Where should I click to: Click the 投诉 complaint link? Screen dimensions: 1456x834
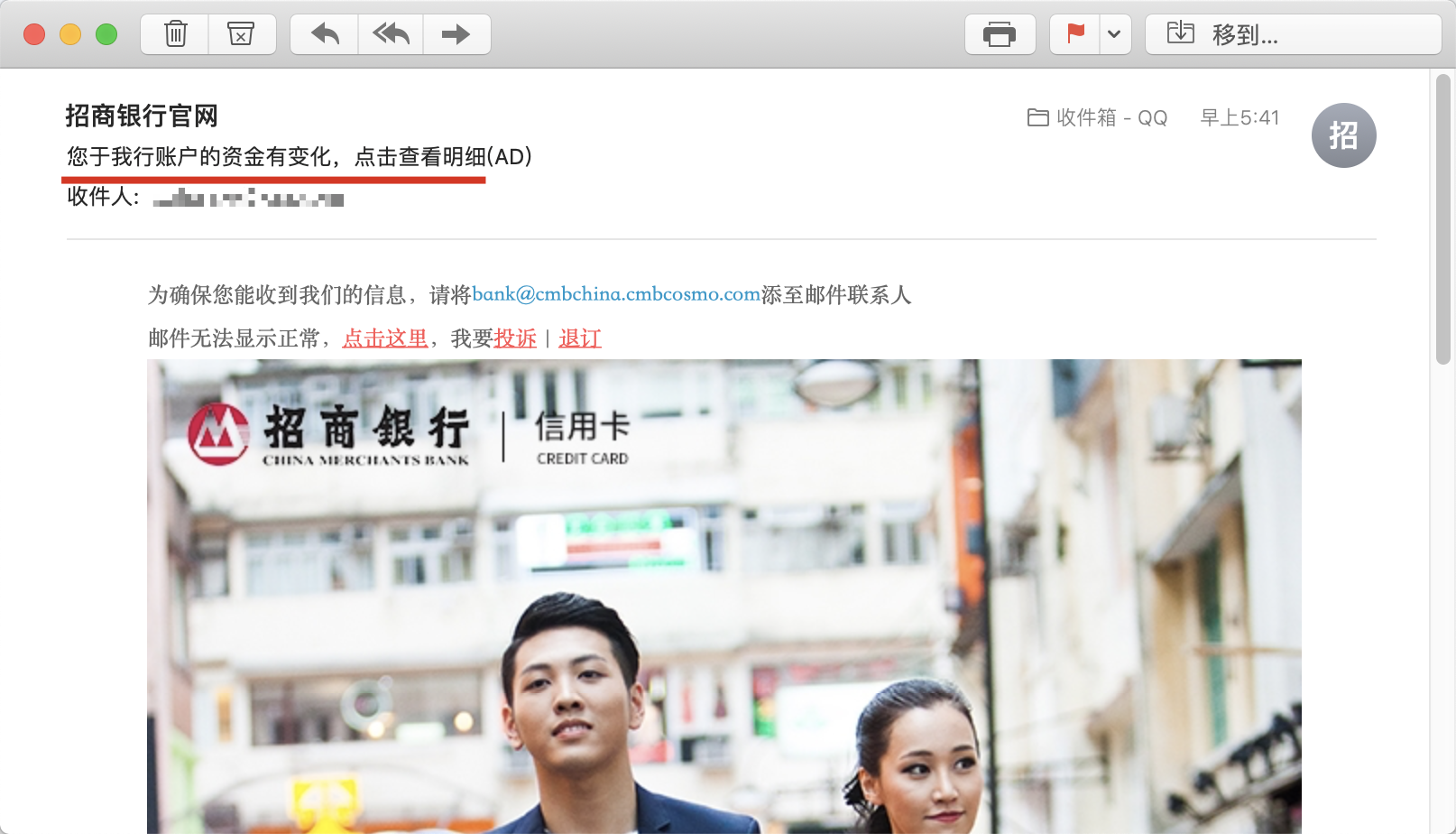[515, 338]
